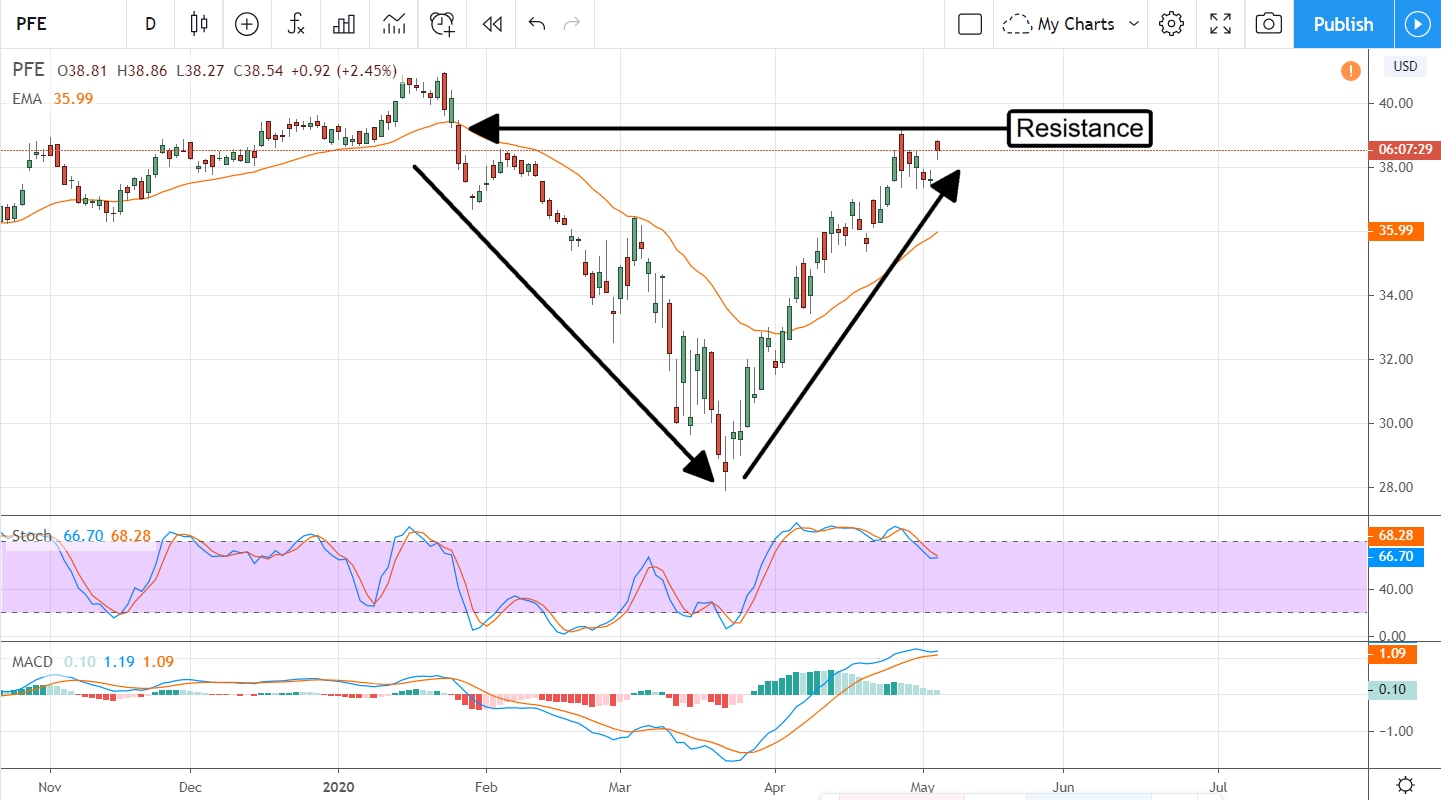Click the Publish button

[x=1343, y=24]
